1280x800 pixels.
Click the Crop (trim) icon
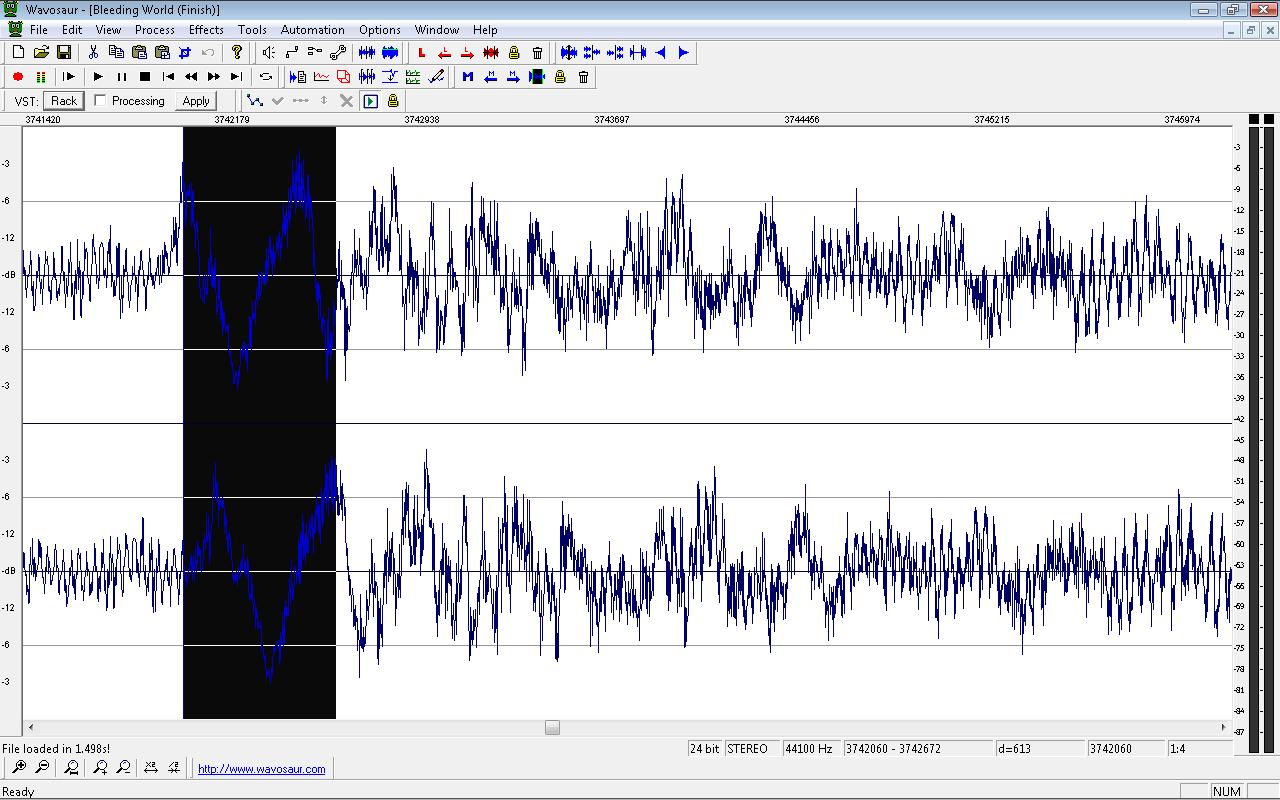click(x=185, y=53)
